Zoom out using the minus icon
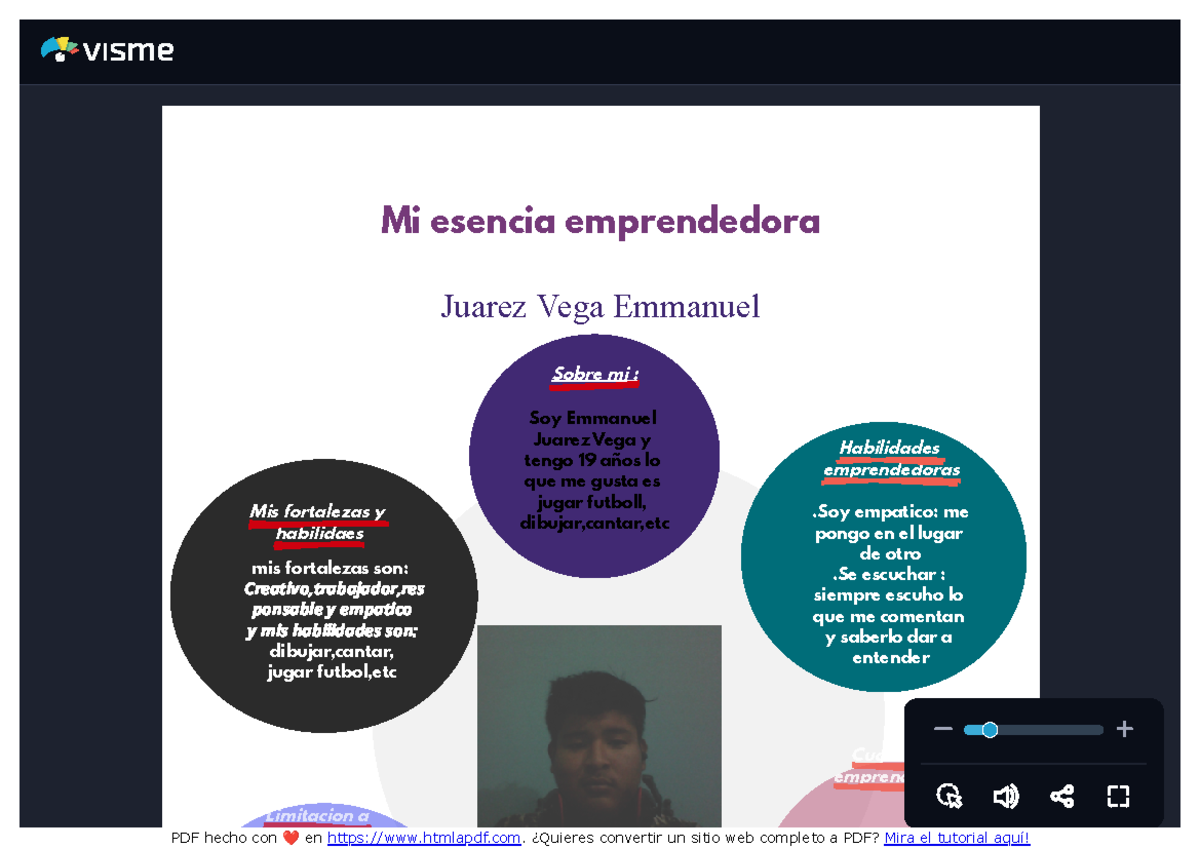This screenshot has height=848, width=1200. [943, 729]
